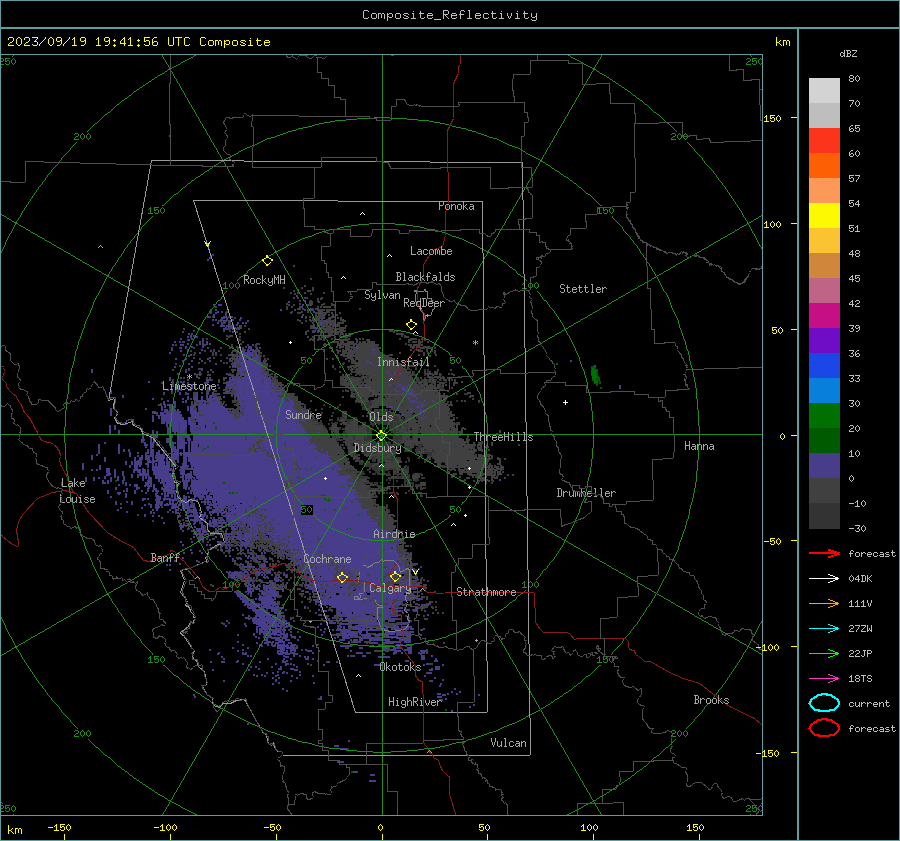Click the red forecast ellipse icon
This screenshot has height=841, width=900.
824,728
